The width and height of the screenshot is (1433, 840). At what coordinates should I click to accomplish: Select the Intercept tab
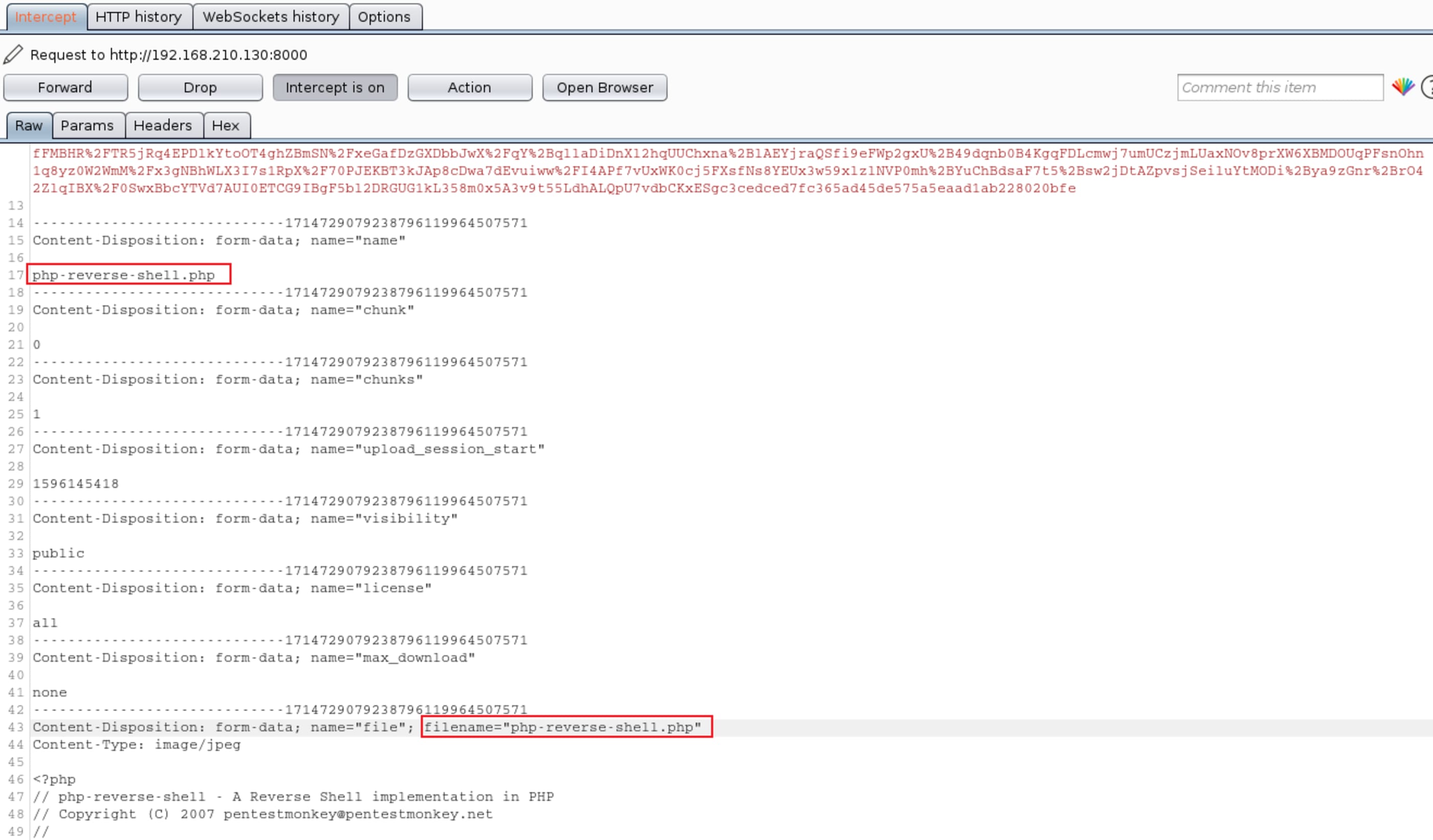46,17
